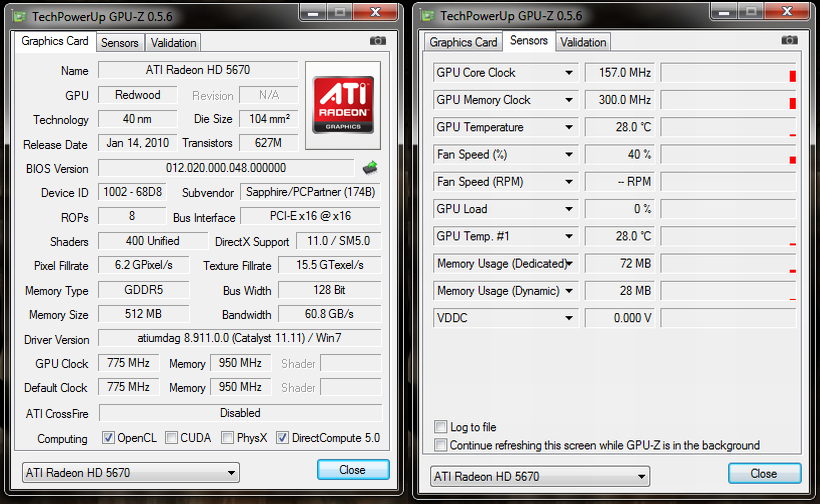Image resolution: width=820 pixels, height=504 pixels.
Task: Open the GPU Core Clock sensor dropdown
Action: click(568, 73)
